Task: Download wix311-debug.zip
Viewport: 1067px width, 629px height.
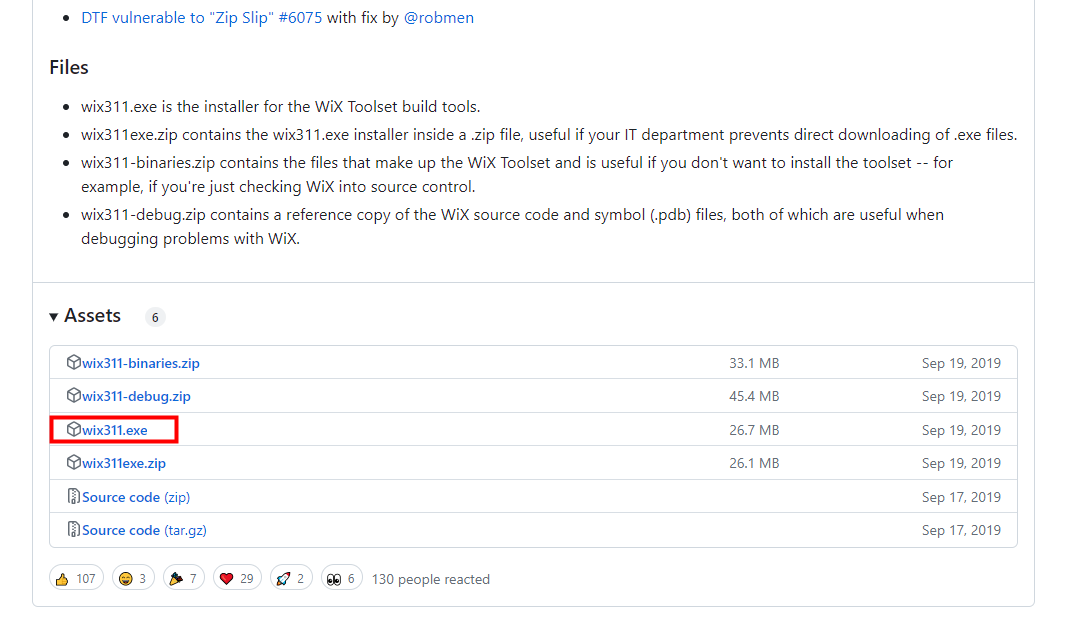Action: pyautogui.click(x=136, y=396)
